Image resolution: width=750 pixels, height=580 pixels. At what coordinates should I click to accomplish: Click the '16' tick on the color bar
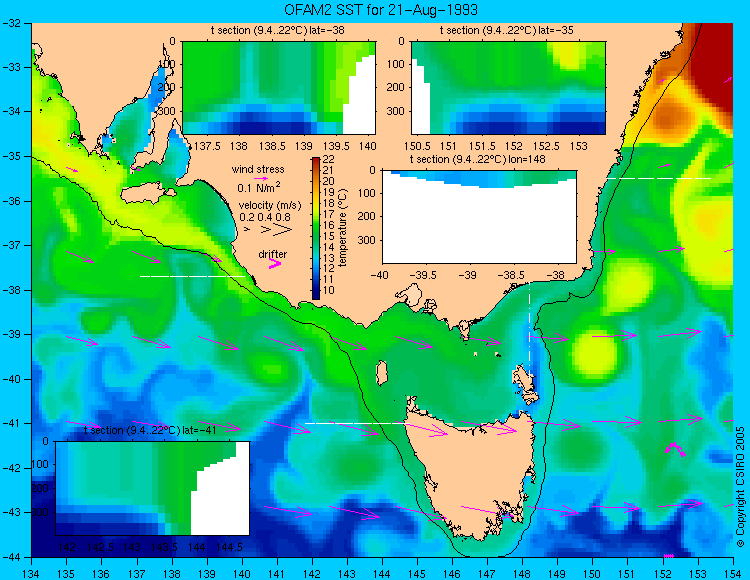coord(328,225)
